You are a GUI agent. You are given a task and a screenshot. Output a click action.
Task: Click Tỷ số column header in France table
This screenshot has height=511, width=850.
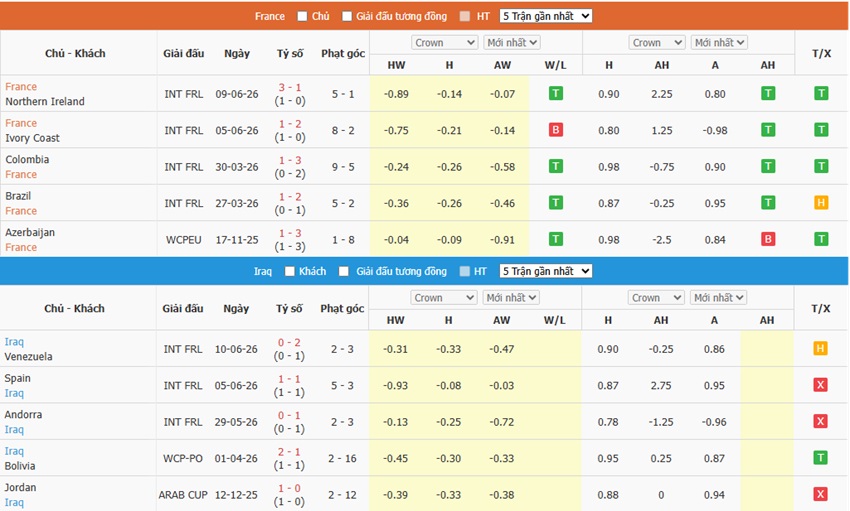[x=290, y=54]
